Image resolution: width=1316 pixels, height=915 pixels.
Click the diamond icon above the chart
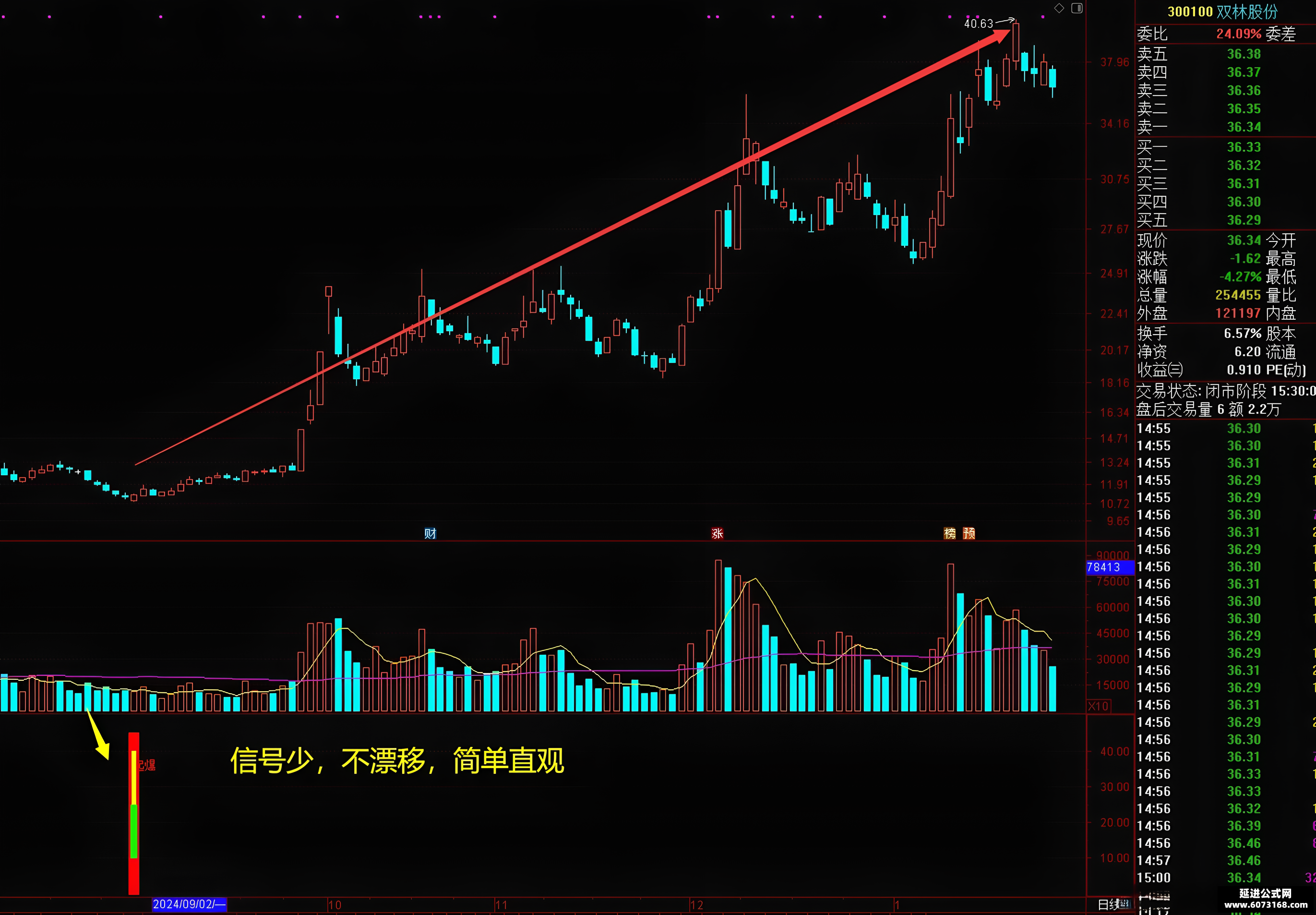click(x=1059, y=8)
